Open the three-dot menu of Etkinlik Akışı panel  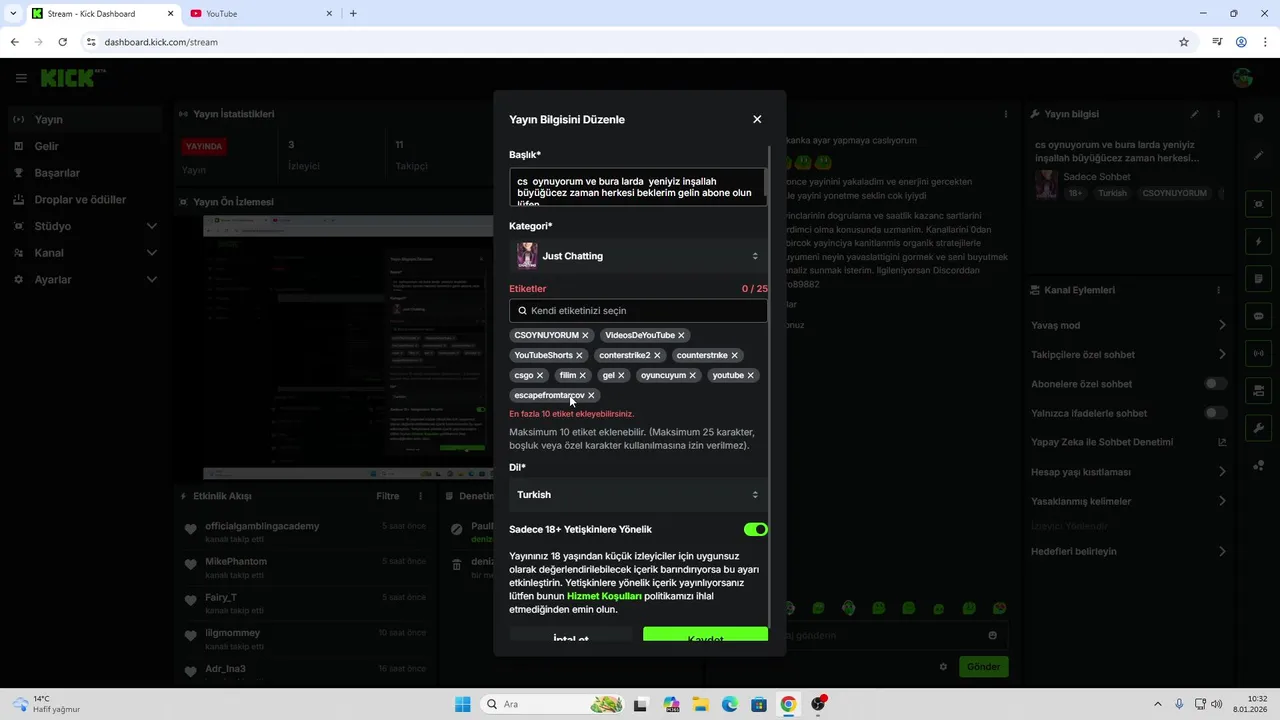(x=421, y=496)
